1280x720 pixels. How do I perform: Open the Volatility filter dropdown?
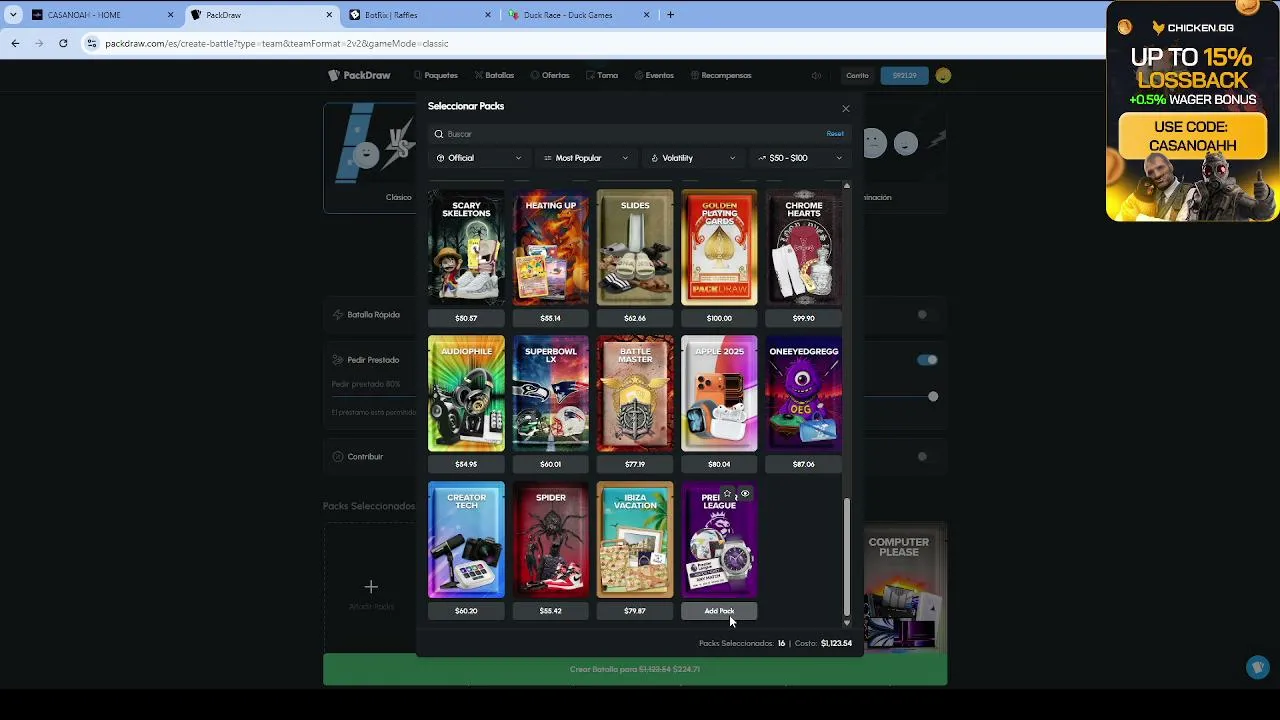point(692,158)
